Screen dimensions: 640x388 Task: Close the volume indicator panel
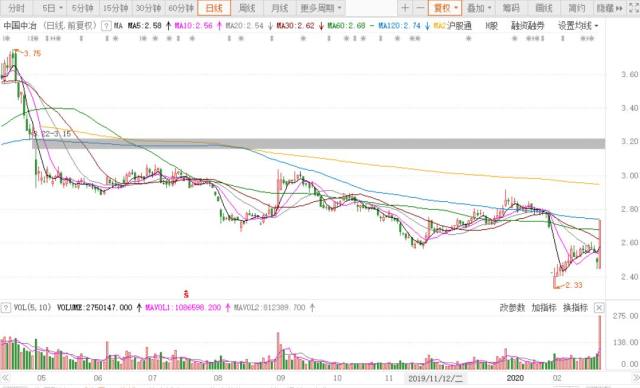(x=599, y=308)
